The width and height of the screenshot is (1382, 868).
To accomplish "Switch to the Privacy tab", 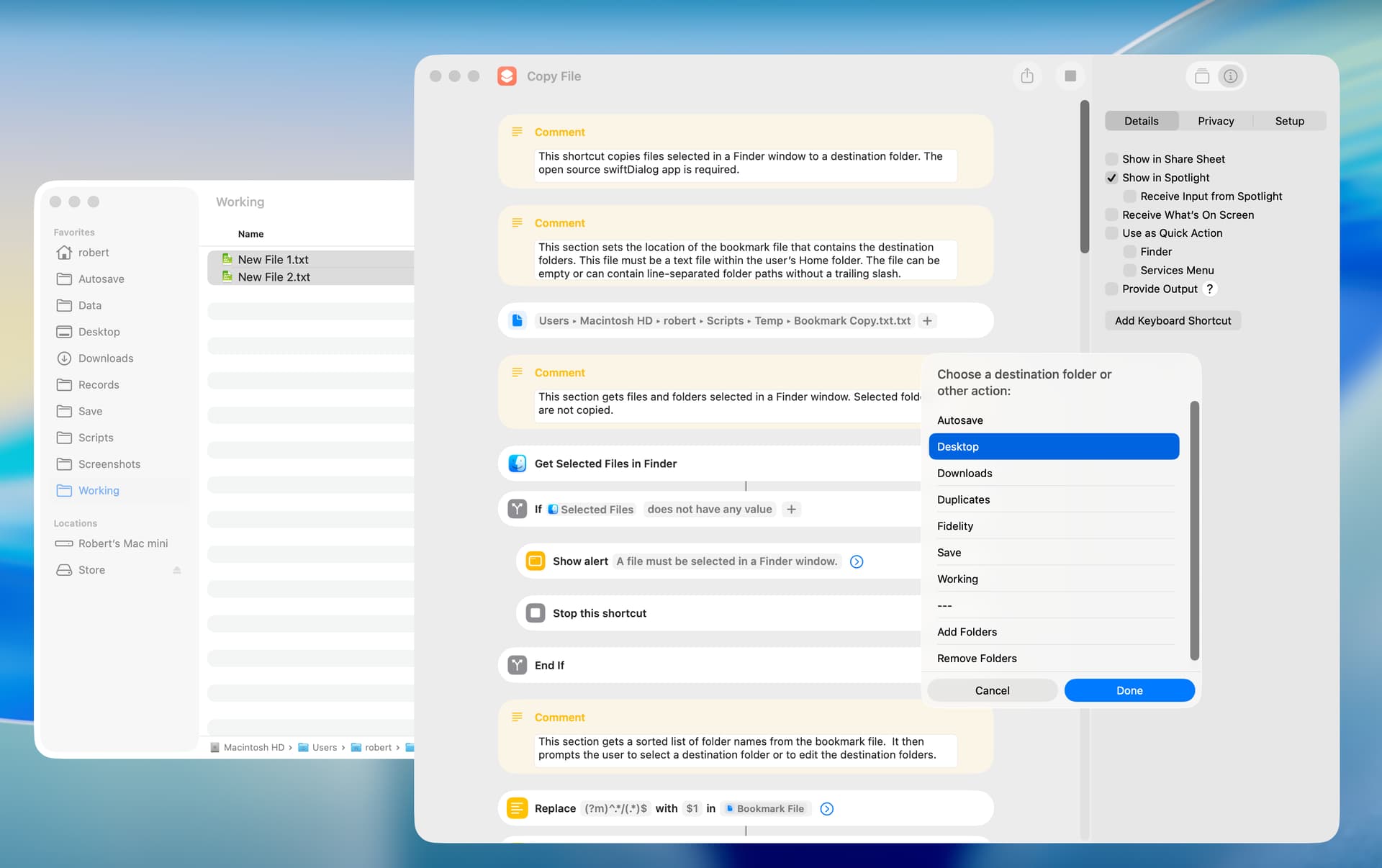I will point(1216,121).
